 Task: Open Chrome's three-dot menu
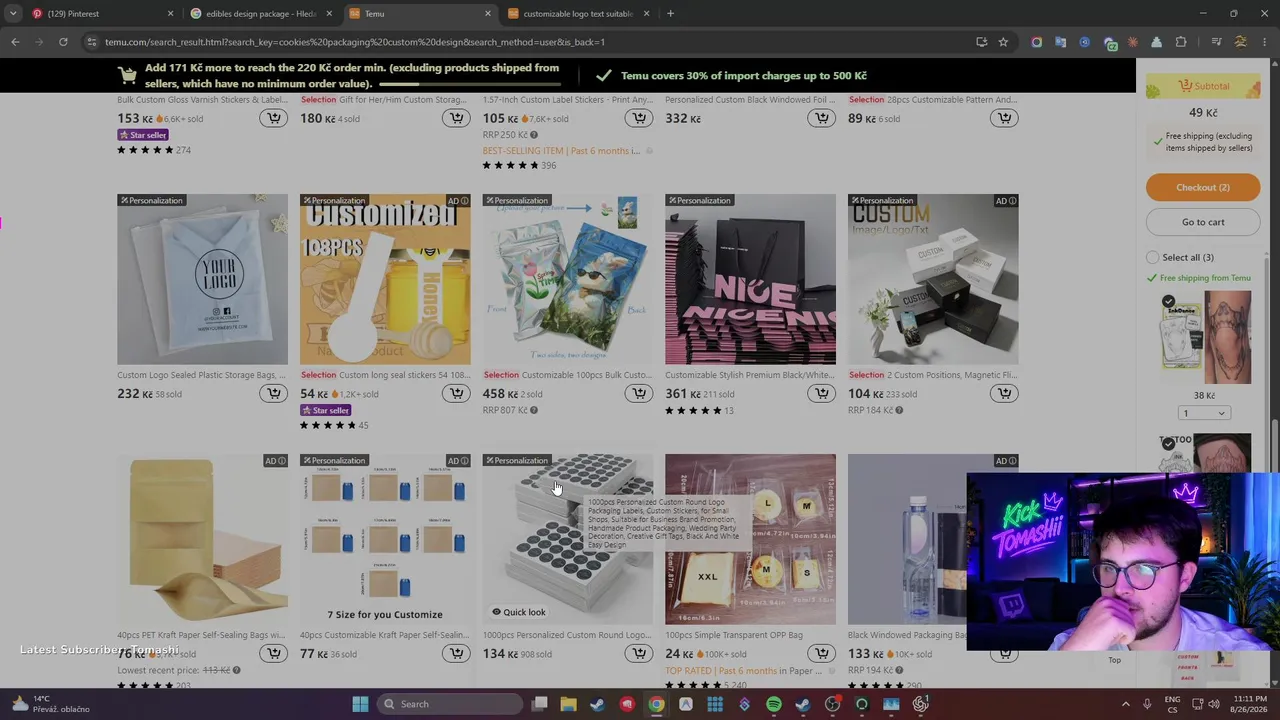tap(1265, 42)
